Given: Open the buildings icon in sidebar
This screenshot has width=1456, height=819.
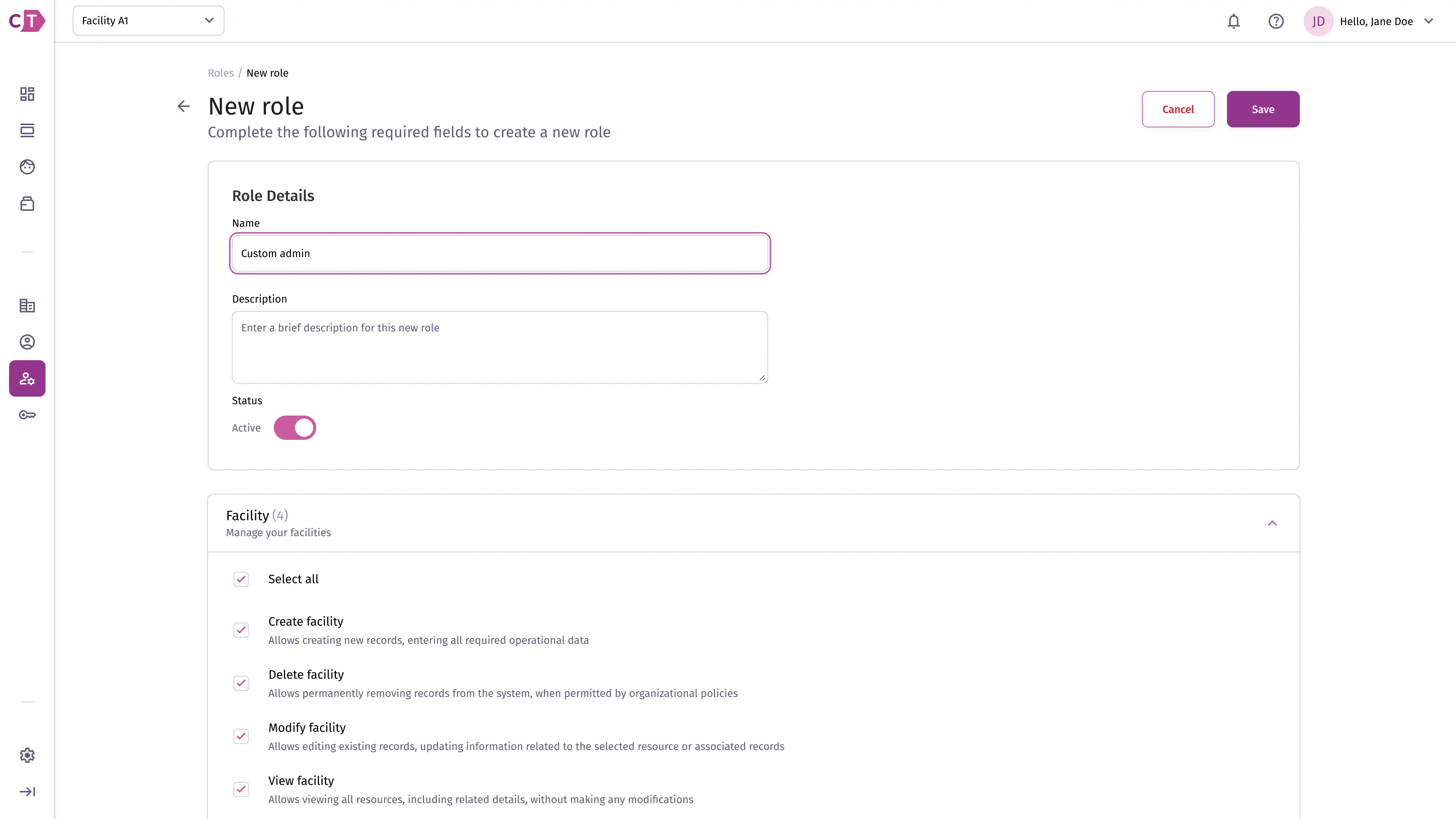Looking at the screenshot, I should pos(27,306).
